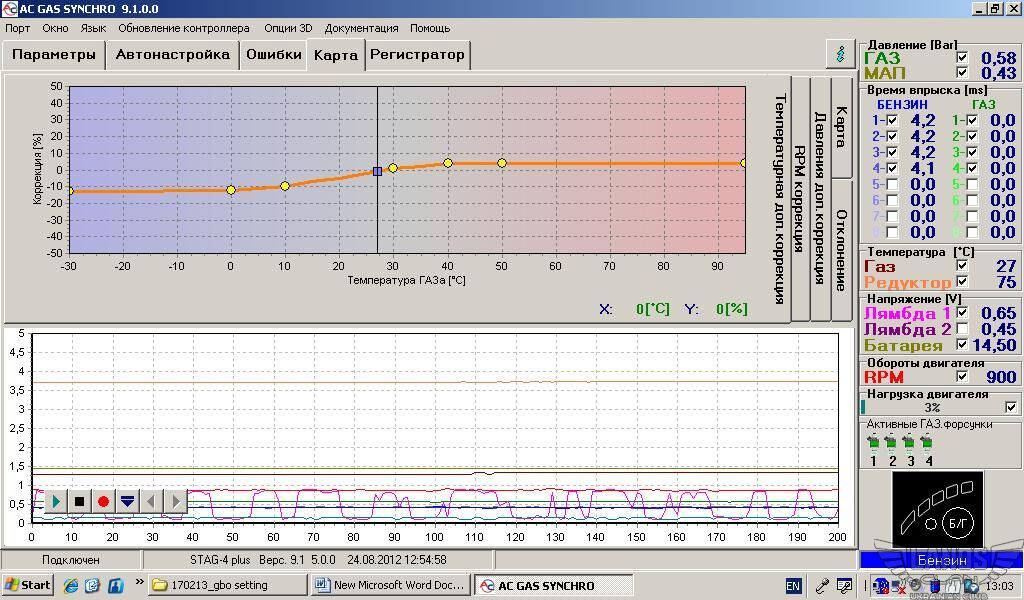Screen dimensions: 1024x600
Task: Click gas injector icon number 3
Action: coord(909,443)
